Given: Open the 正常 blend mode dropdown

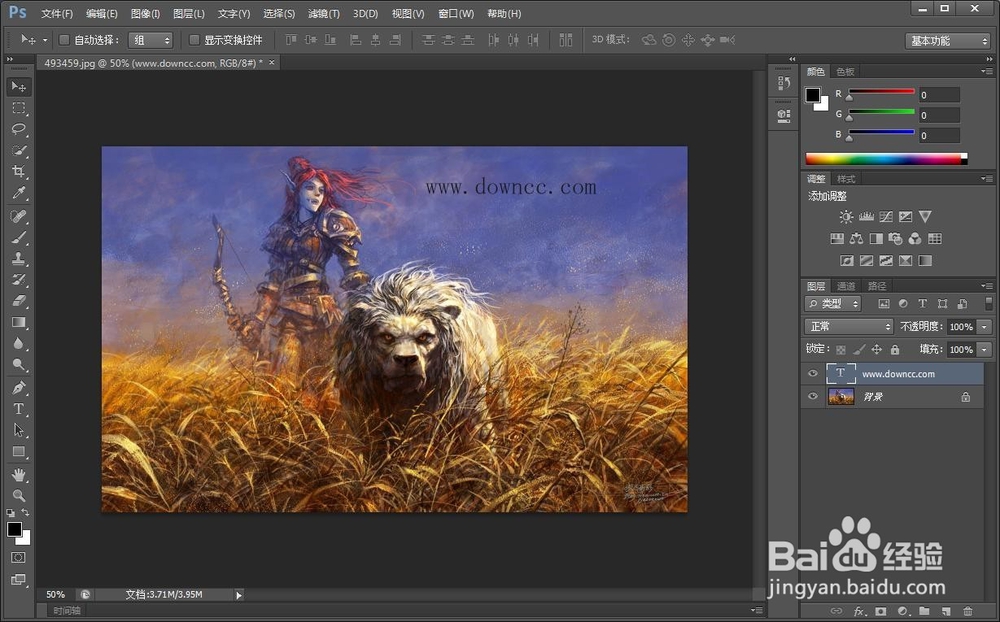Looking at the screenshot, I should [x=848, y=327].
